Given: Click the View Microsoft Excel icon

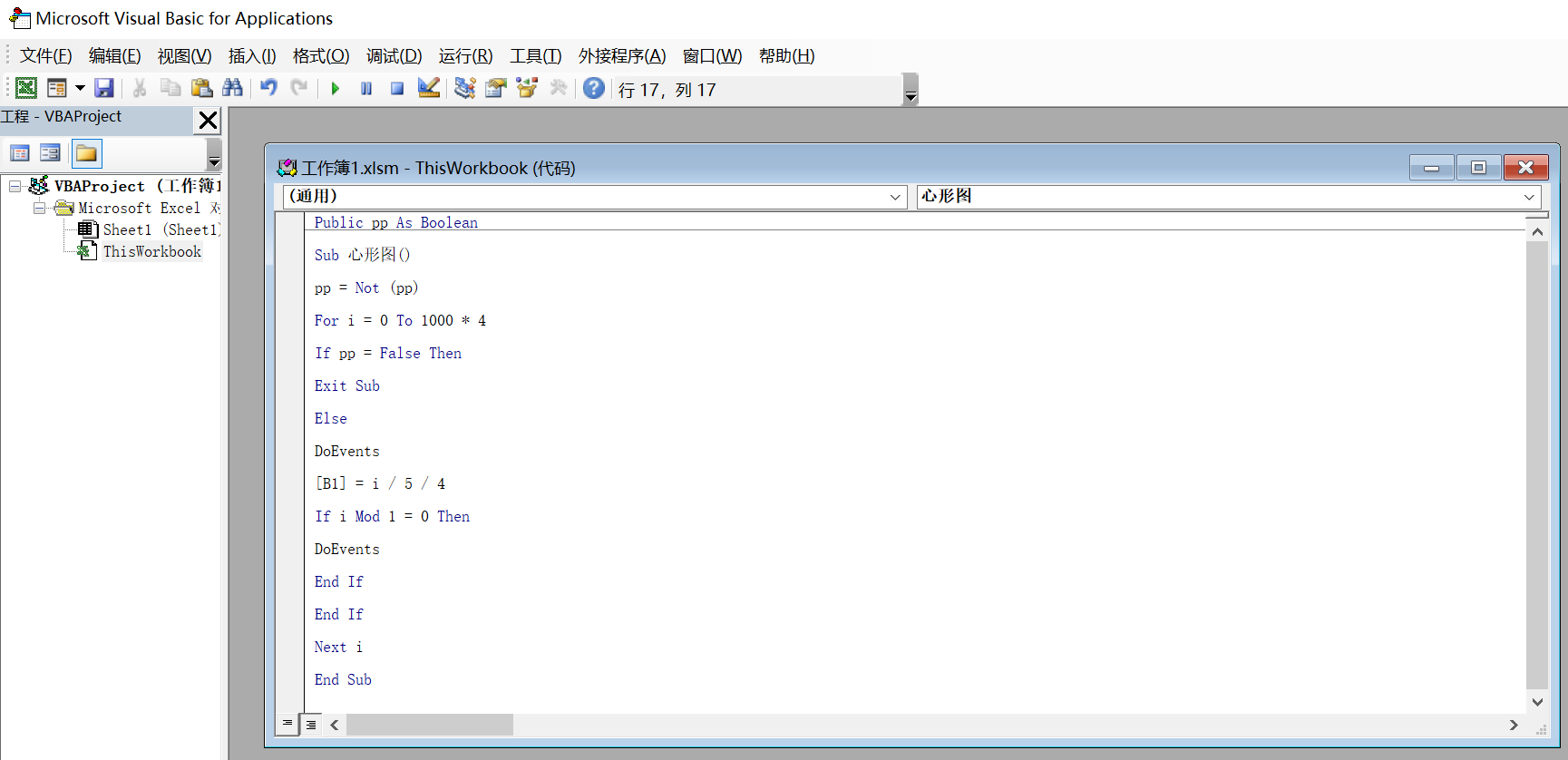Looking at the screenshot, I should tap(26, 88).
